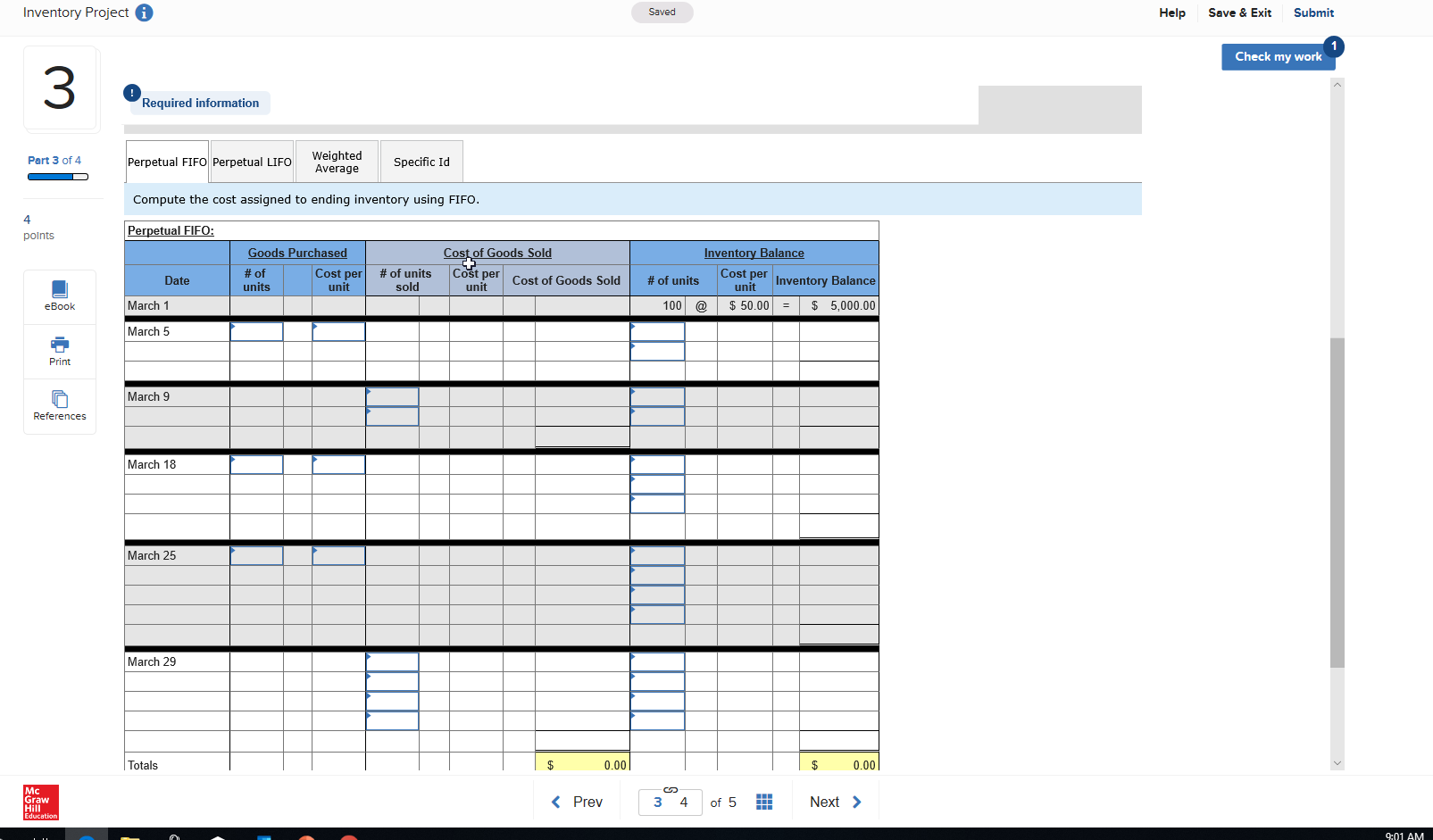Screen dimensions: 1433x840
Task: Open the Weighted Average tab
Action: pos(337,162)
